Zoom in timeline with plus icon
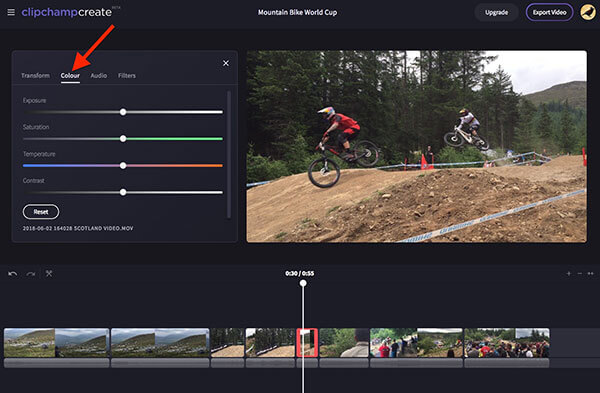 (569, 273)
